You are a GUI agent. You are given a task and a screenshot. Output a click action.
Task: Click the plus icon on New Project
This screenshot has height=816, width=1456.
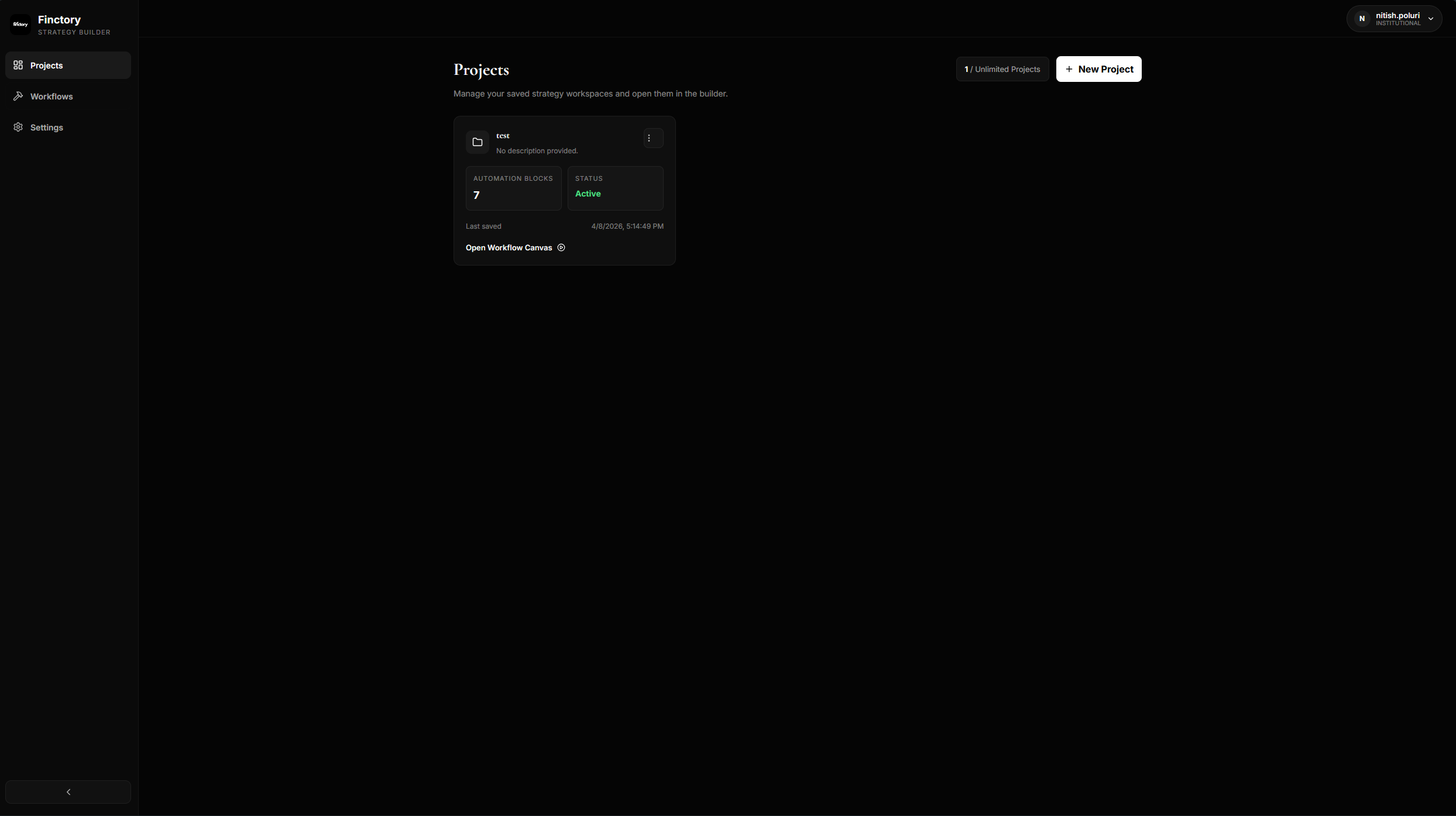click(1069, 69)
